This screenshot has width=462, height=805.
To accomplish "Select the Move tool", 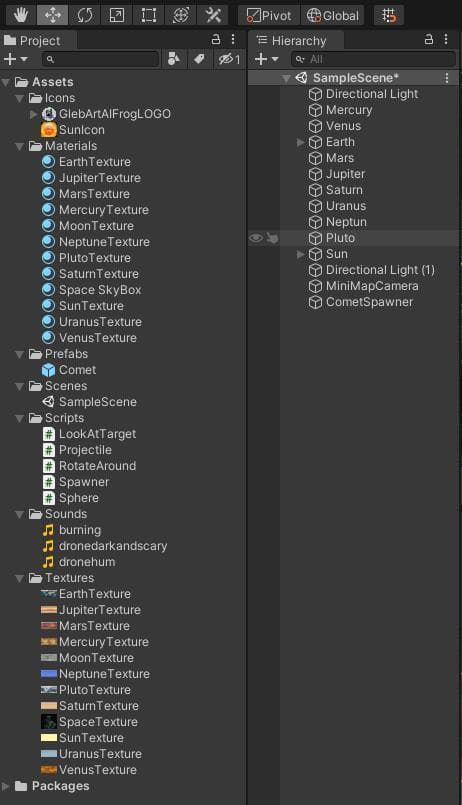I will [x=52, y=15].
